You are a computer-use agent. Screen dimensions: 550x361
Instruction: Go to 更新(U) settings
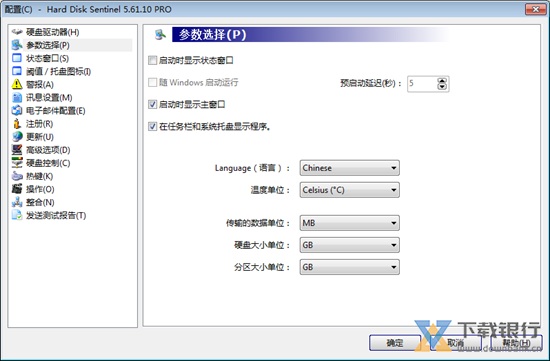40,137
